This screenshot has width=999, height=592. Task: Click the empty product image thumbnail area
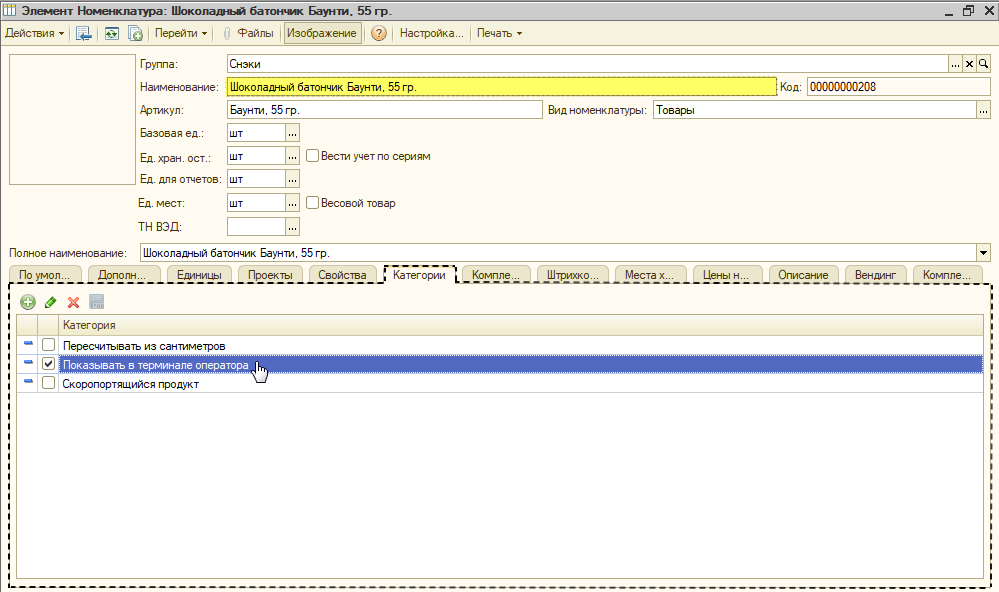72,119
